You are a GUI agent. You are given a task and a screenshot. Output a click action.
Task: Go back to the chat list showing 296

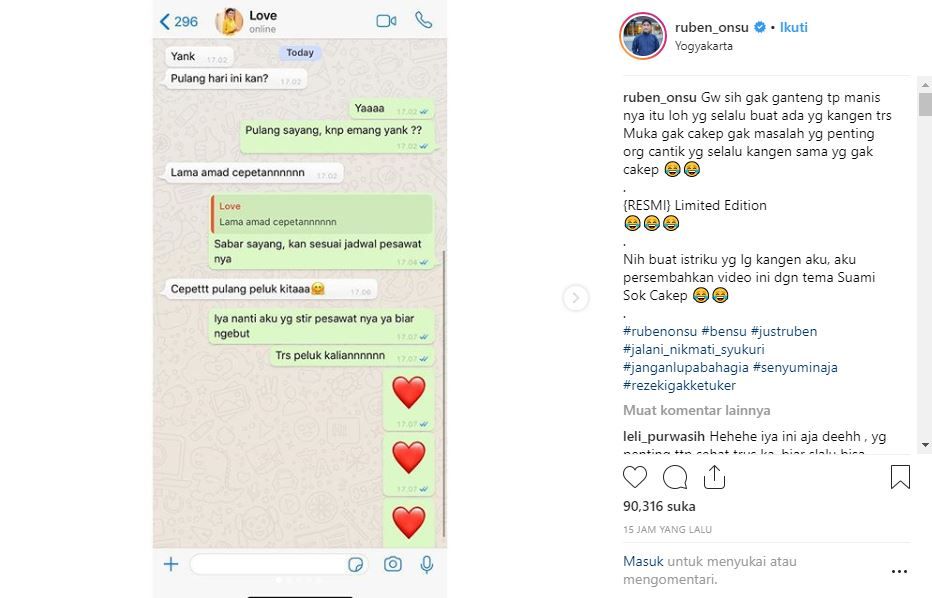click(x=179, y=22)
